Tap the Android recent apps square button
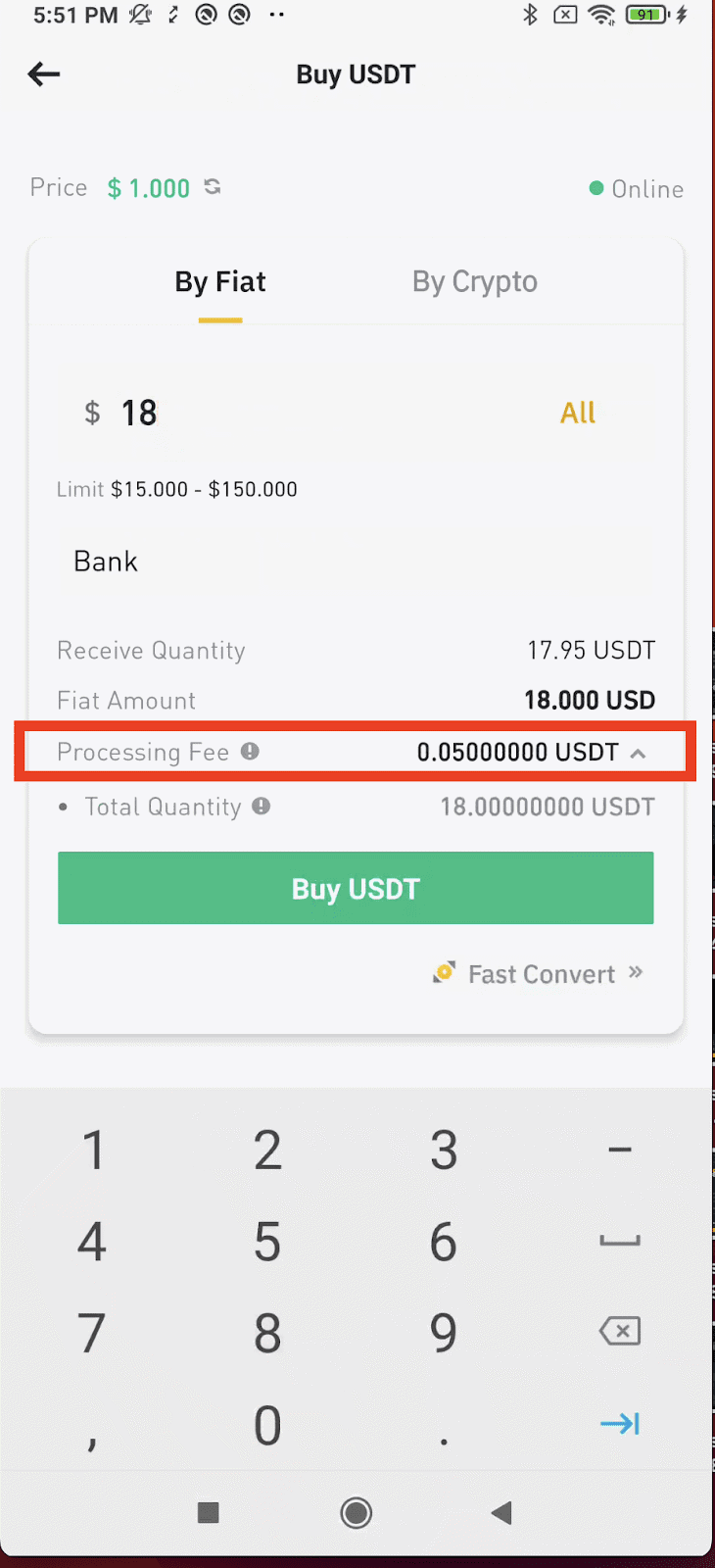Viewport: 715px width, 1568px height. click(208, 1513)
